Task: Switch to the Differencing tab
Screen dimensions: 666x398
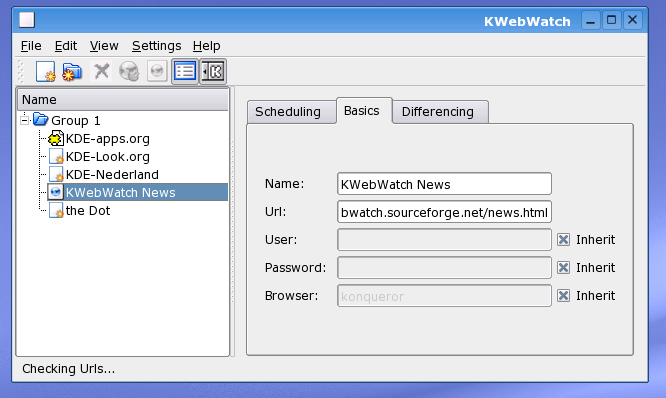Action: pos(440,112)
